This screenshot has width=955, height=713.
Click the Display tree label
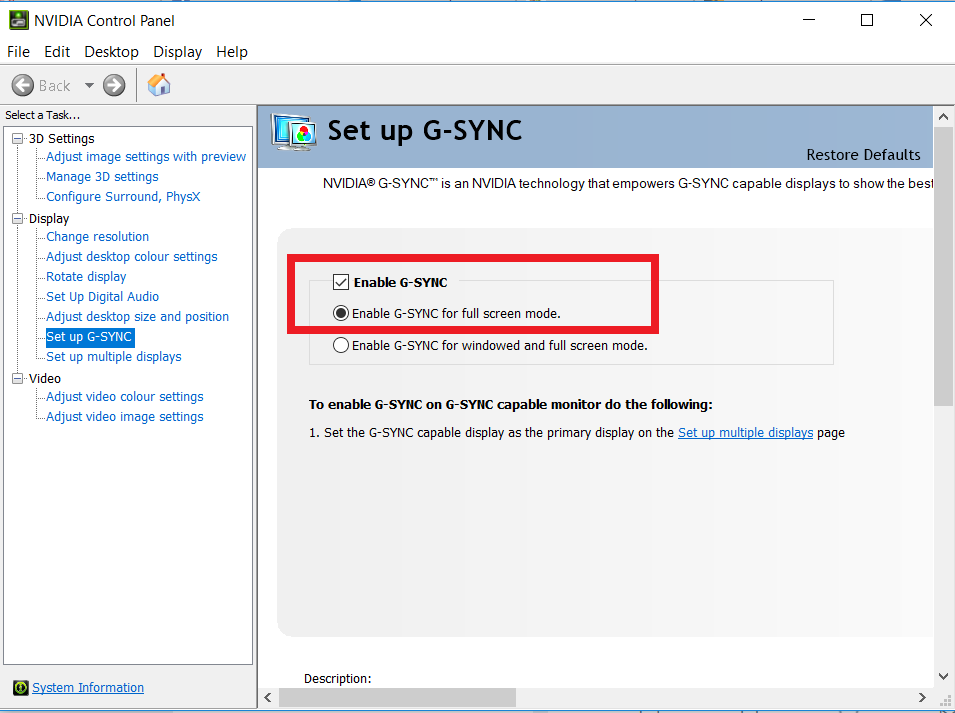point(49,219)
